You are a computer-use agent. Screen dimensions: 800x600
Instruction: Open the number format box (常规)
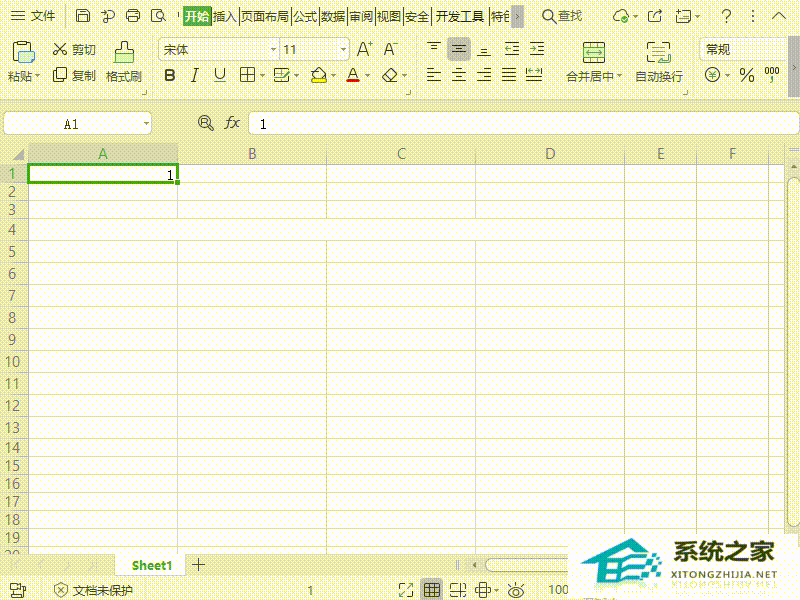[x=742, y=49]
